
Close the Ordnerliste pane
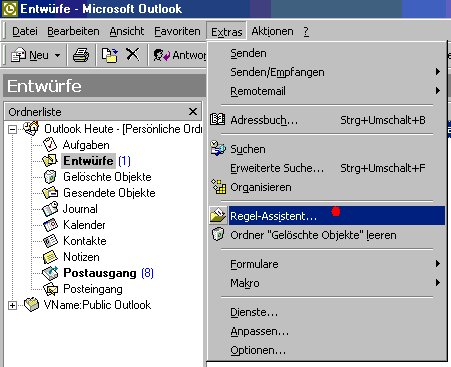click(x=193, y=112)
